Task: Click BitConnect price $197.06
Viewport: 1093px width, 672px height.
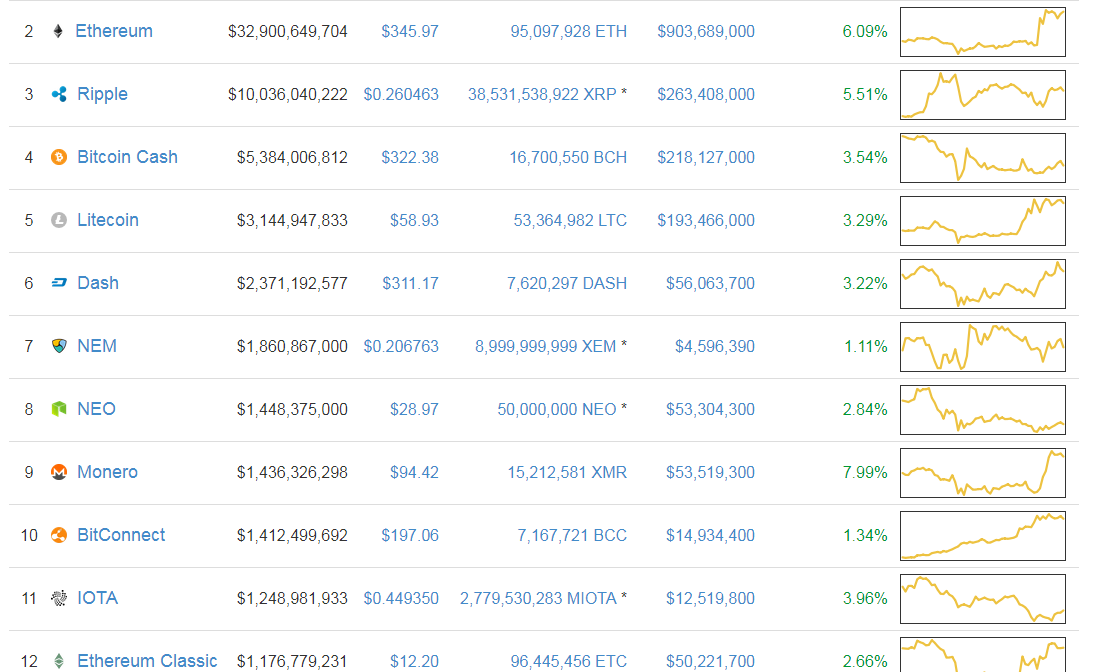Action: tap(410, 535)
